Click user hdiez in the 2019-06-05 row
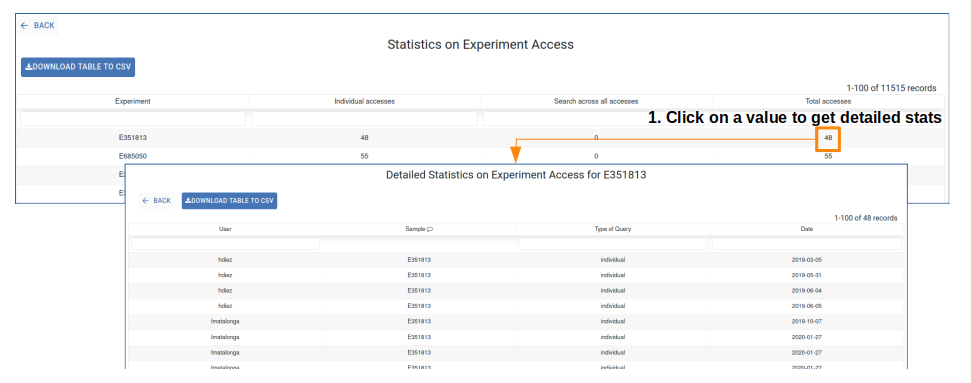 225,306
